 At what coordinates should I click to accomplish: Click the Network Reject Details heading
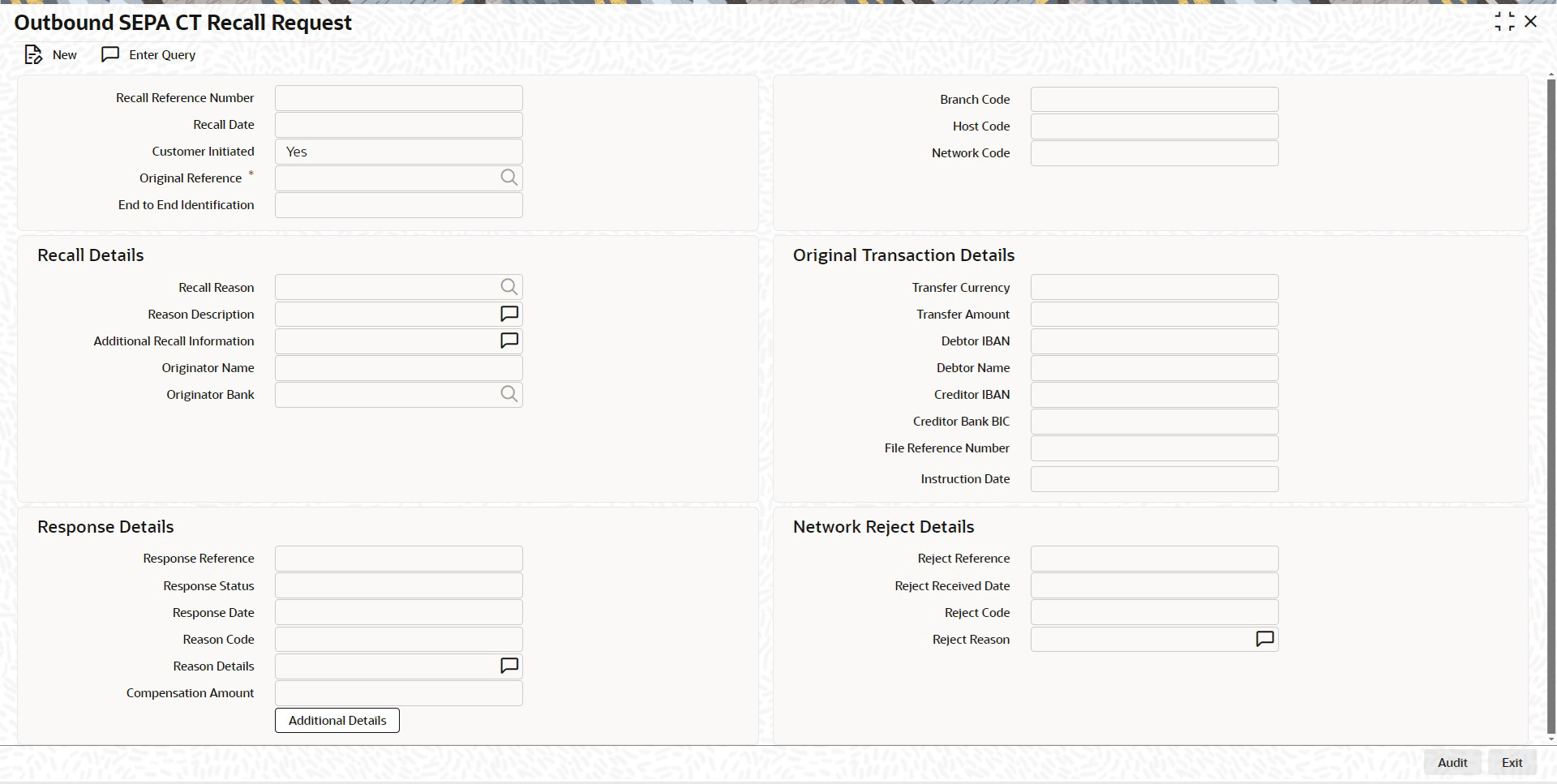pyautogui.click(x=883, y=527)
